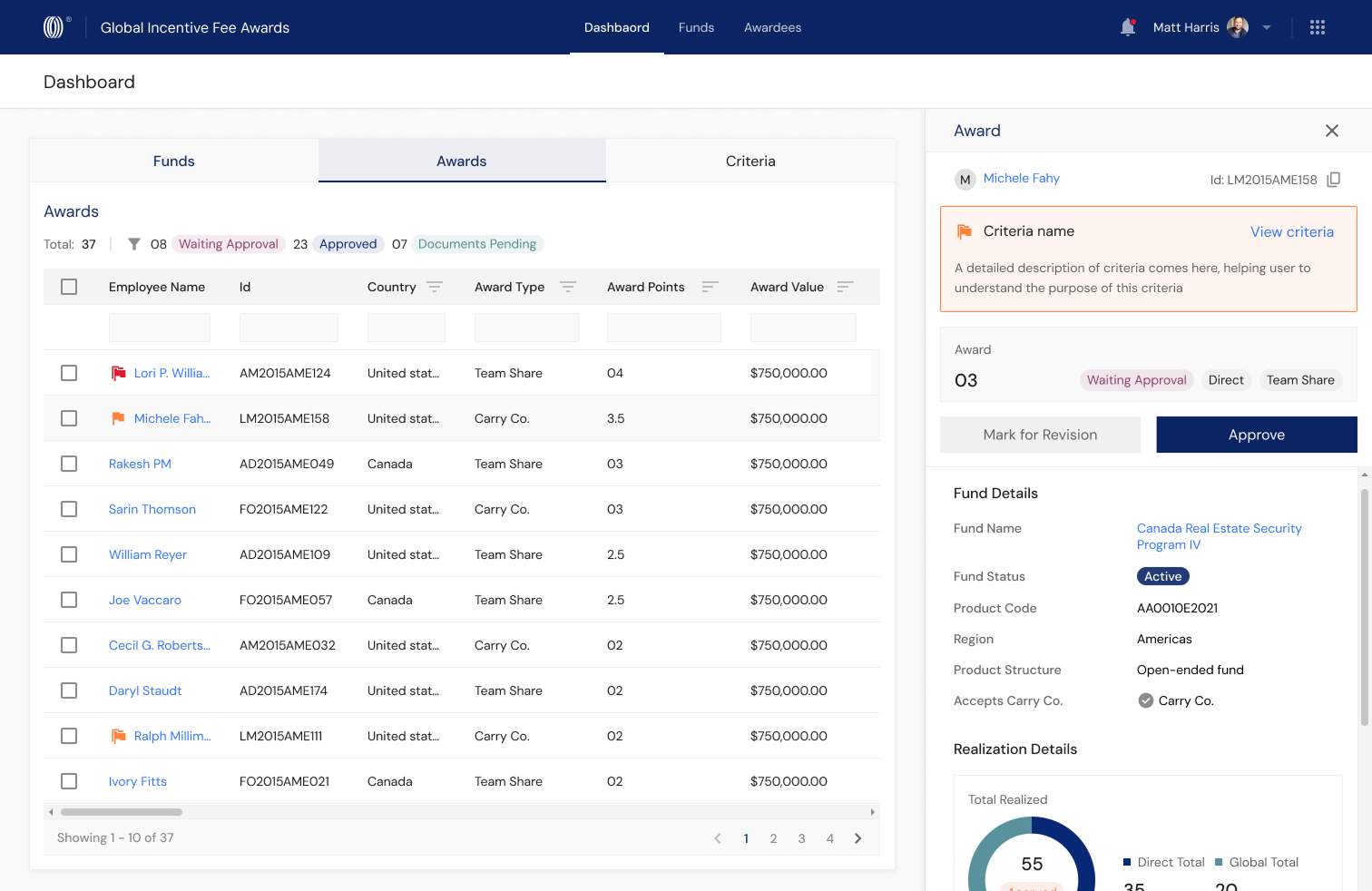1372x891 pixels.
Task: Open Awardees in top navigation
Action: coord(772,27)
